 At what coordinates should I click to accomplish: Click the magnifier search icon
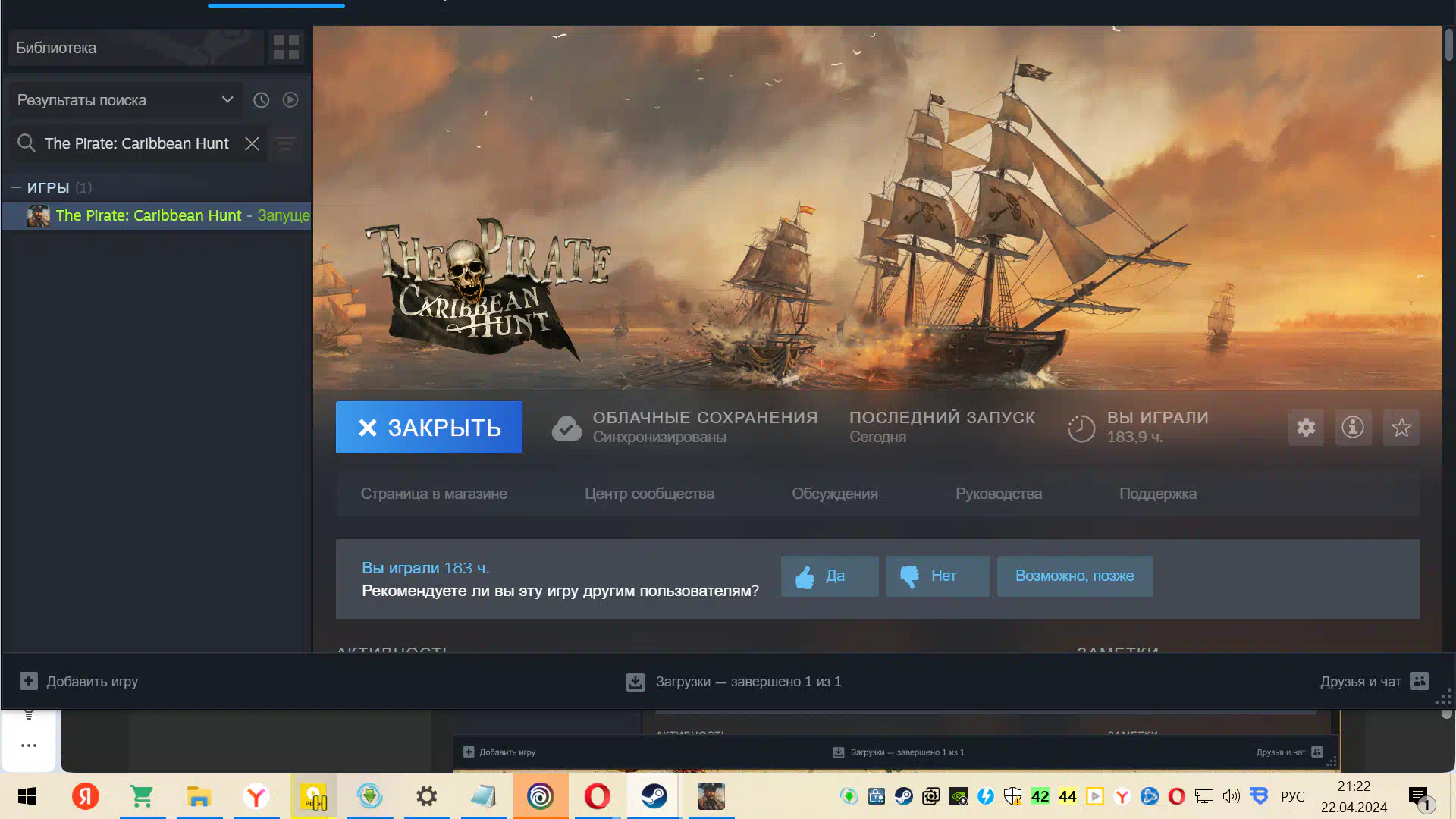click(x=27, y=143)
